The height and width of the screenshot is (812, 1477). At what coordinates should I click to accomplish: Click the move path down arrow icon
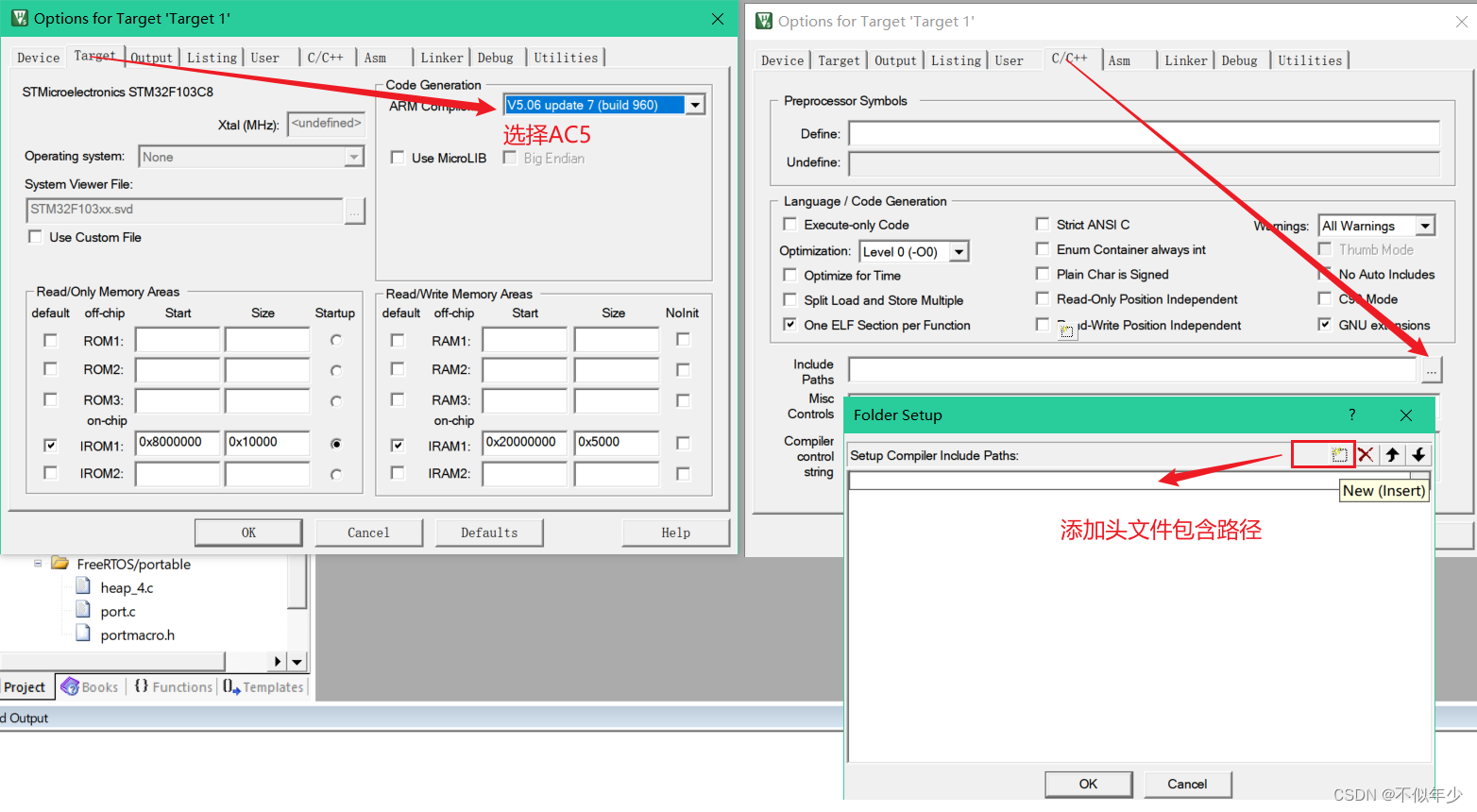[x=1418, y=454]
